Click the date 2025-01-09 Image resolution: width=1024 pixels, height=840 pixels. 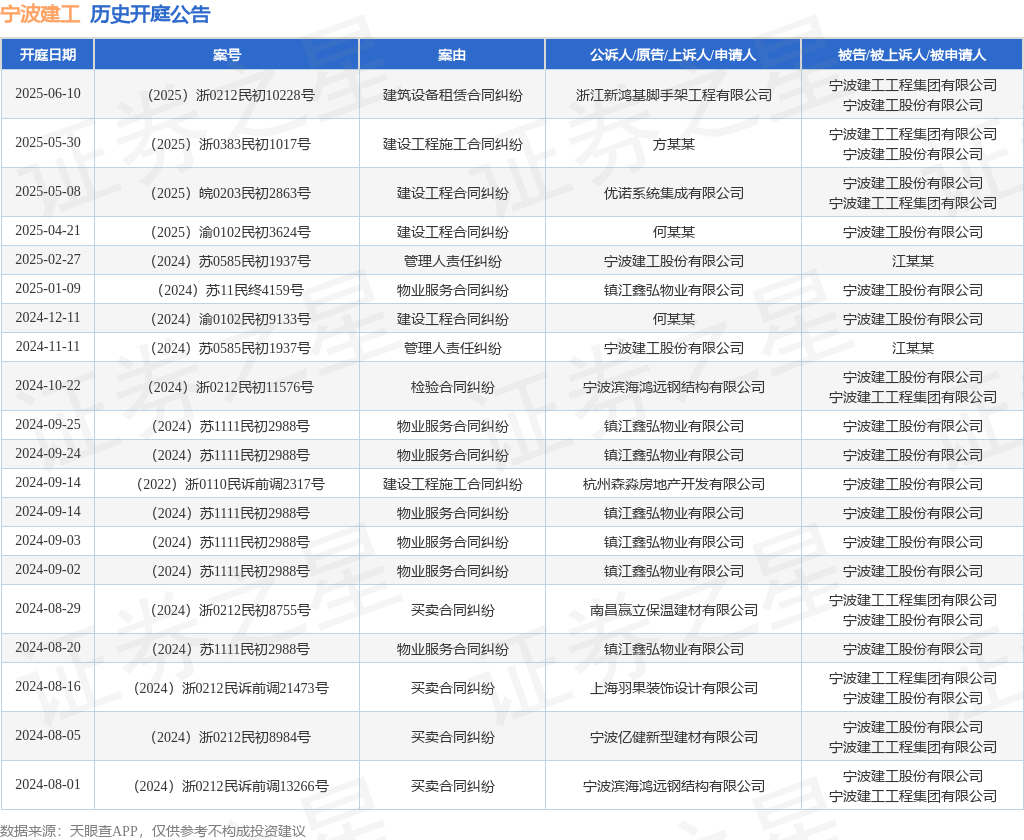click(x=48, y=288)
